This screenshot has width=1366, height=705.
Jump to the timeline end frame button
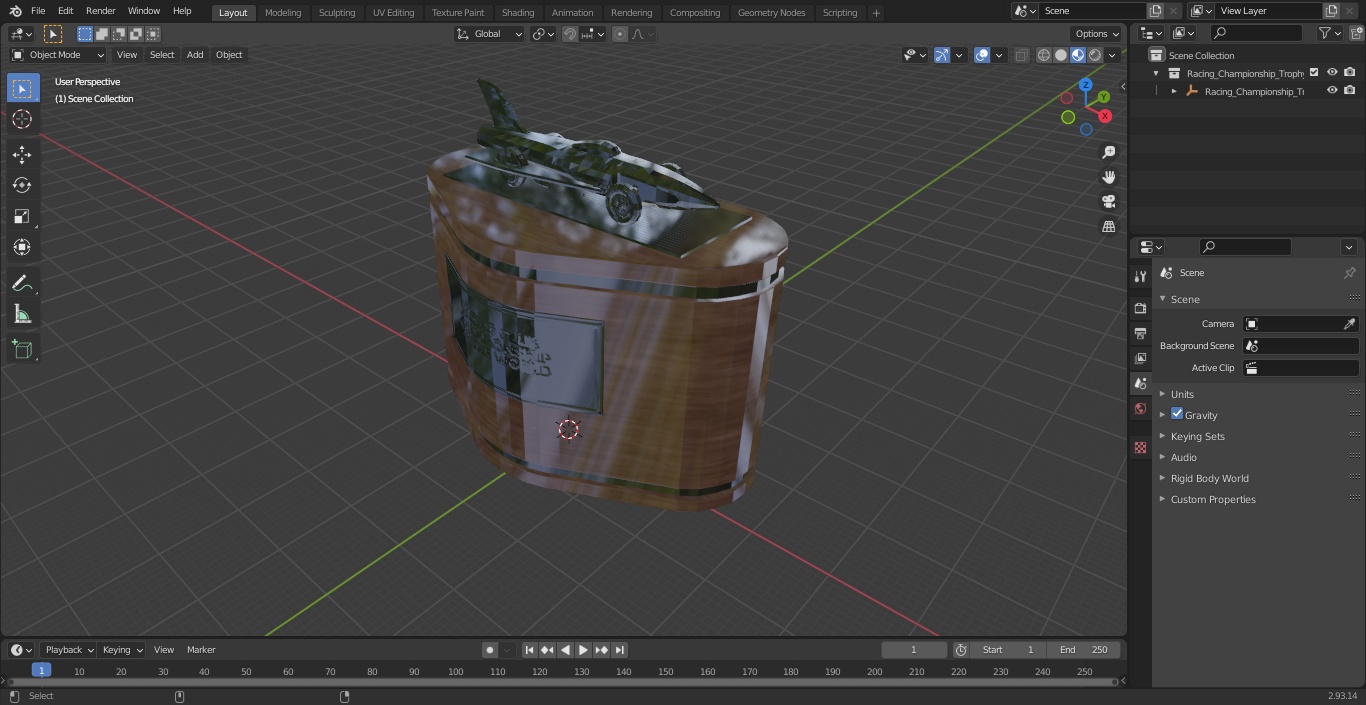(619, 650)
